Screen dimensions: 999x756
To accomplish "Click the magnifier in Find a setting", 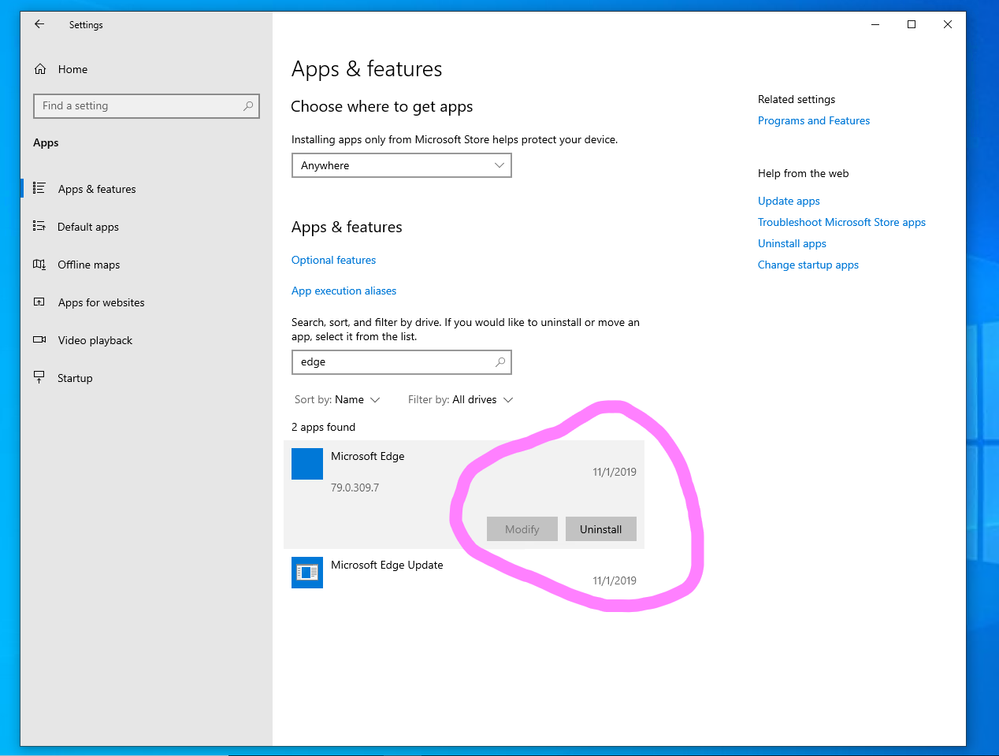I will (248, 106).
